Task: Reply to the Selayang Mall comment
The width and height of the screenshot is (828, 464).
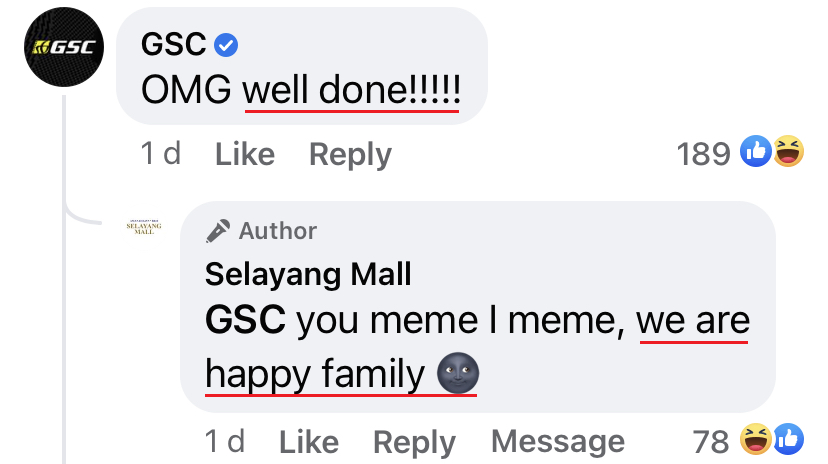Action: coord(414,441)
